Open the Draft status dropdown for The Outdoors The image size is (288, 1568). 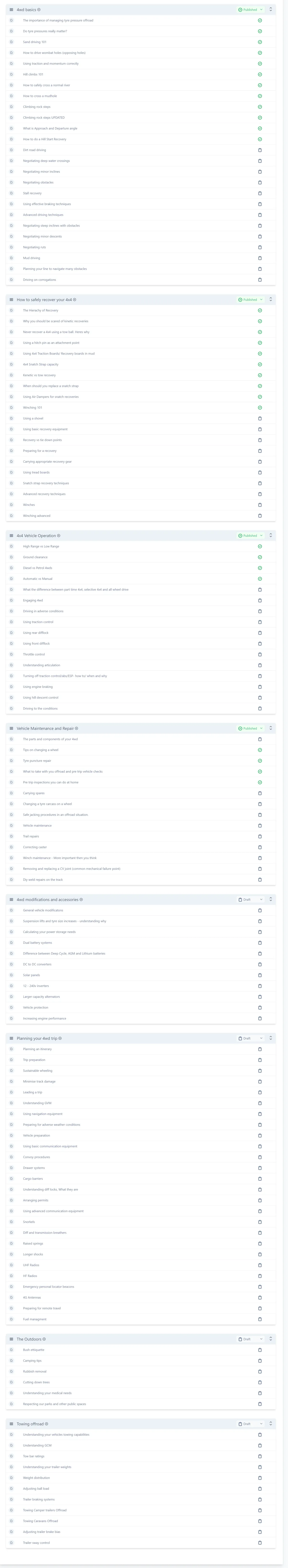[250, 1339]
